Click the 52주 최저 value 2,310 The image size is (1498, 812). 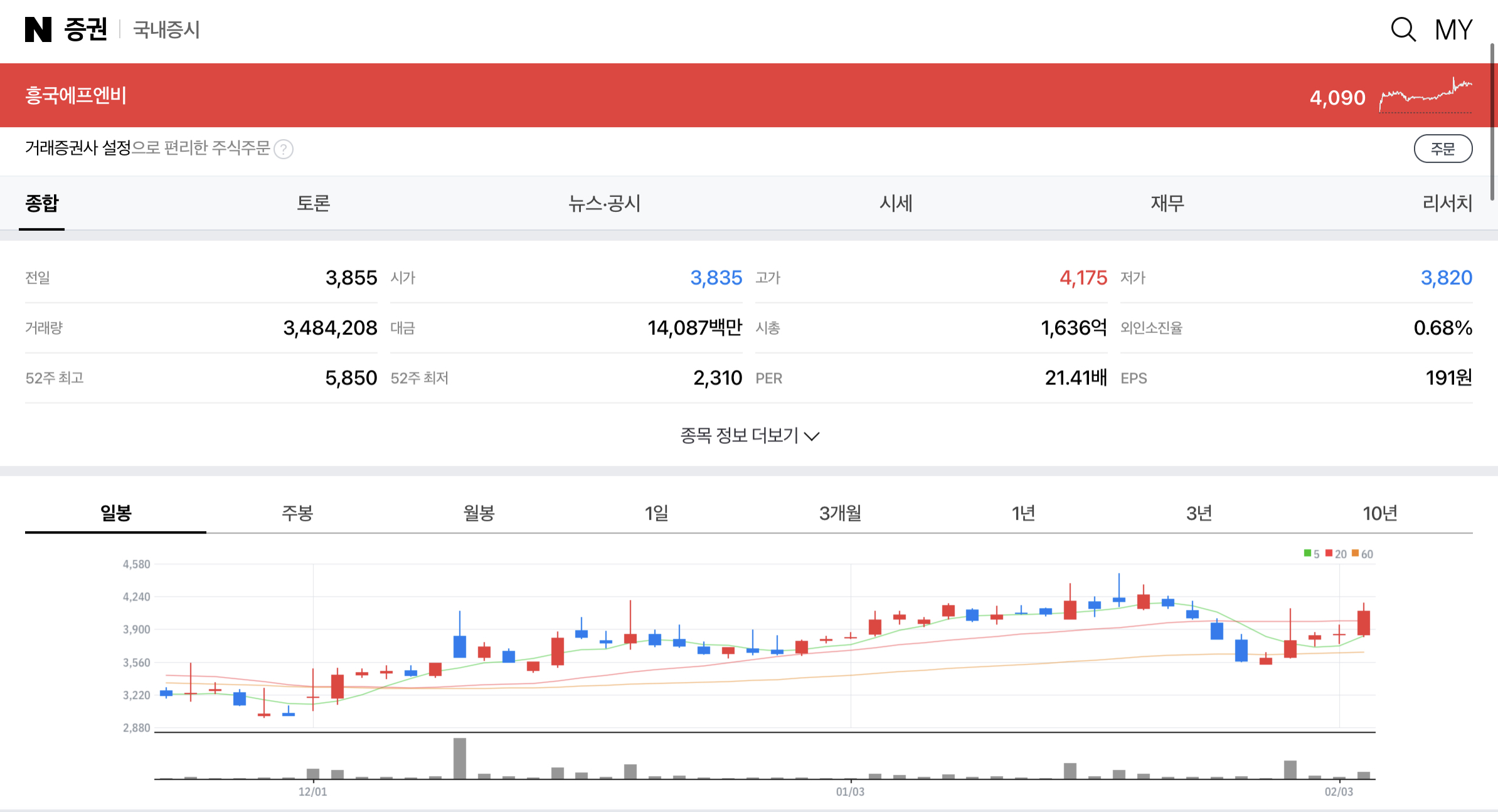click(x=718, y=378)
